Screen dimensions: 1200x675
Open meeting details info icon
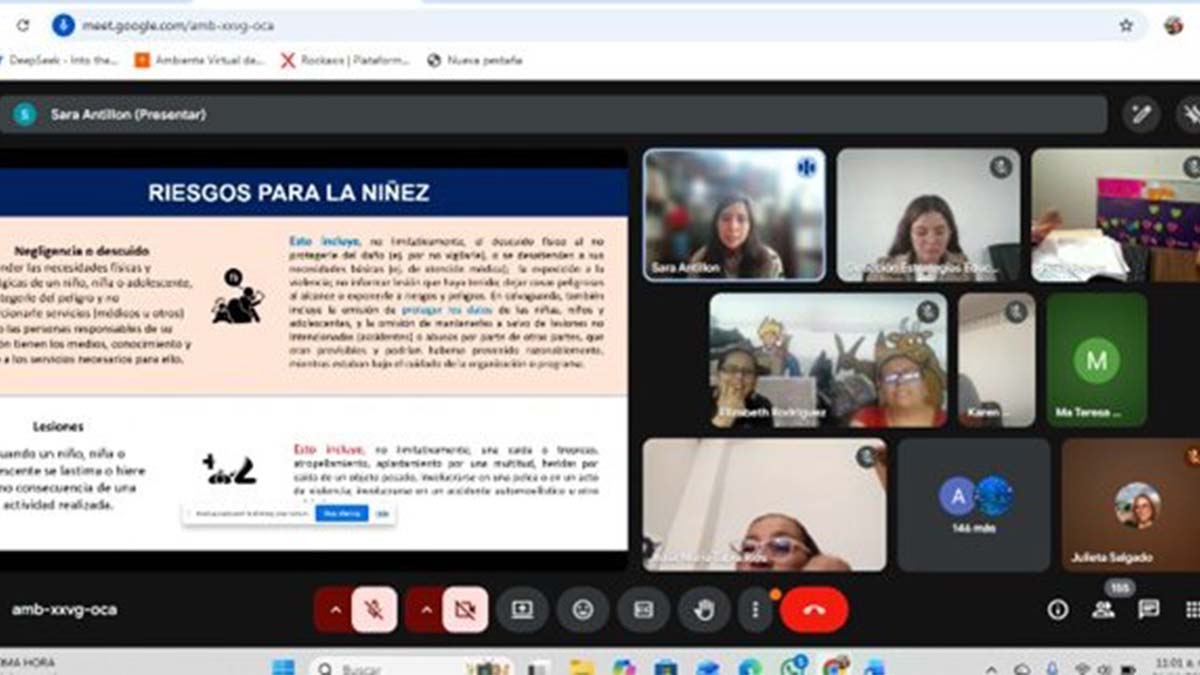point(1057,610)
